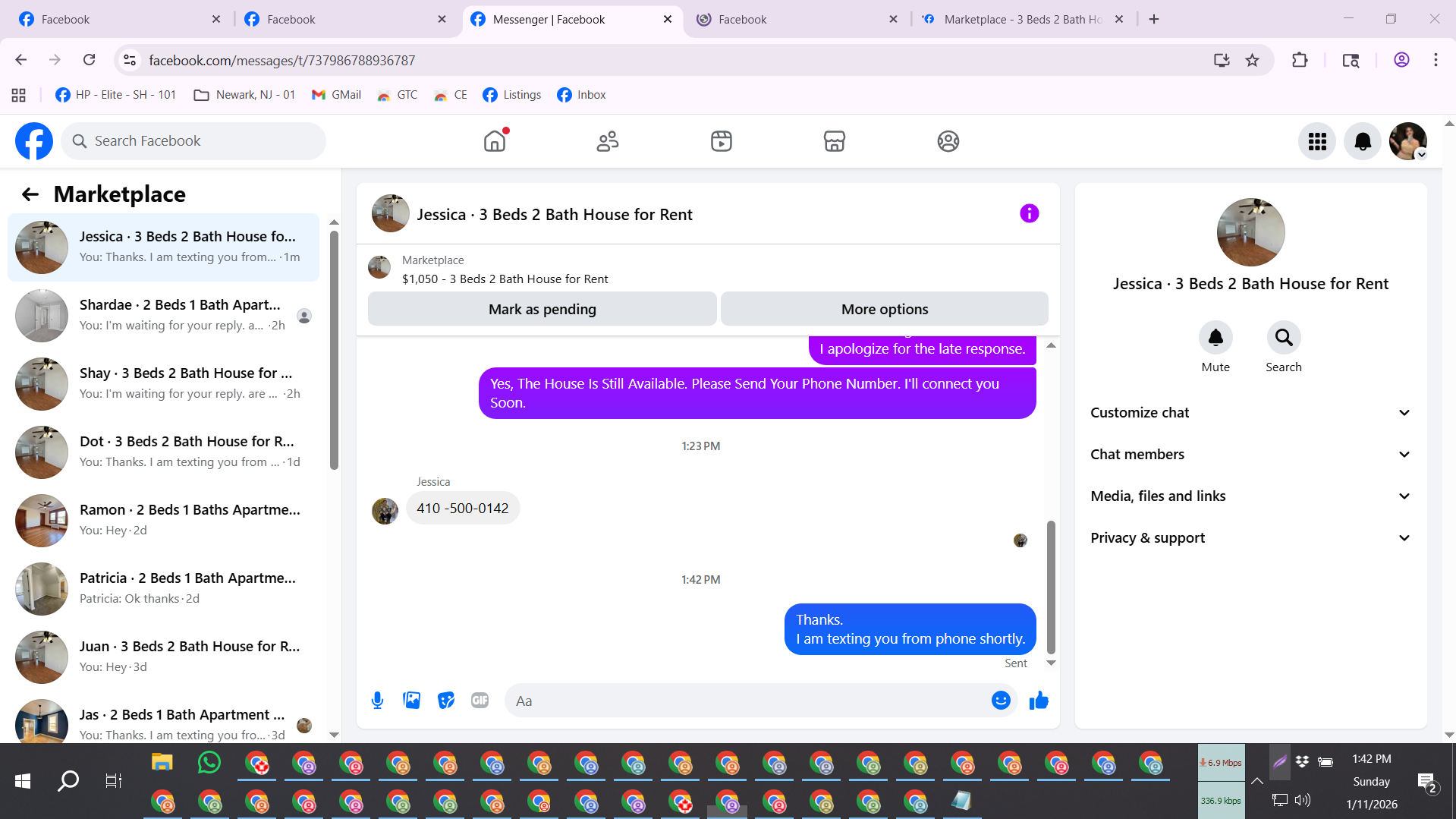Viewport: 1456px width, 819px height.
Task: Open Jessica's large profile thumbnail
Action: pyautogui.click(x=1250, y=232)
